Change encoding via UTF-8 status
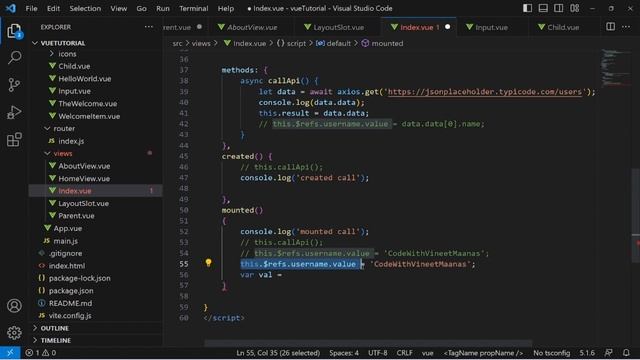 [378, 353]
